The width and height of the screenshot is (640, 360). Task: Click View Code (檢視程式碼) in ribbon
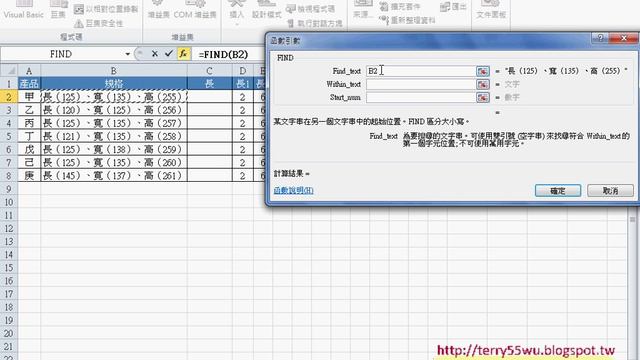tap(310, 9)
